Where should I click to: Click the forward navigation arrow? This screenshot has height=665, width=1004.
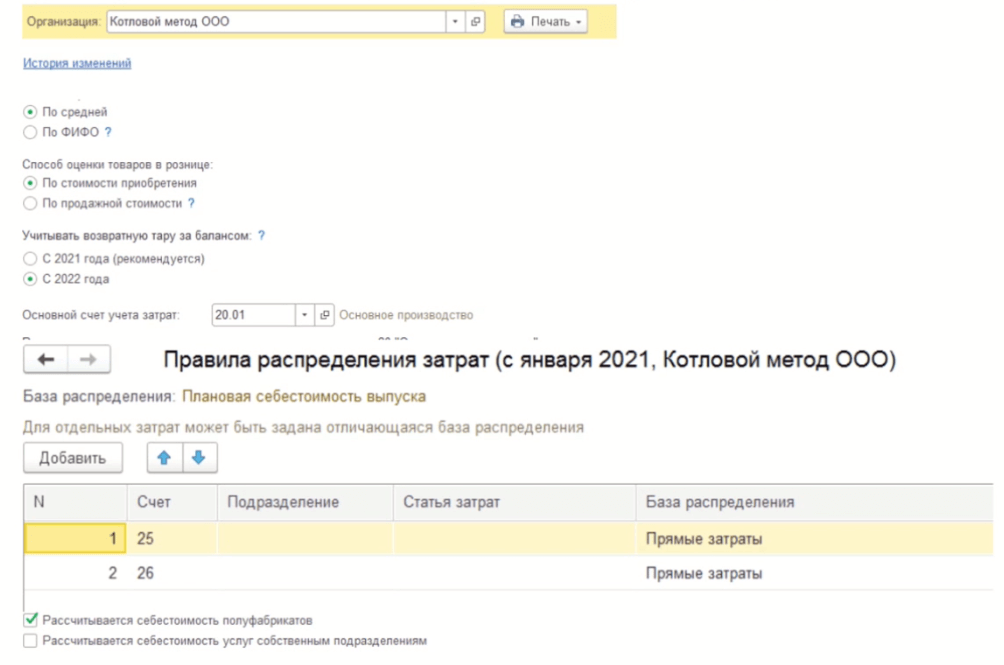click(87, 361)
